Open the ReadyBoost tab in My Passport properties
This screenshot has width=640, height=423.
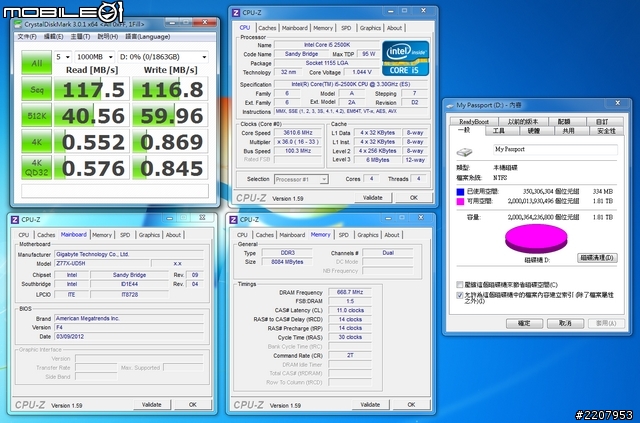click(x=474, y=122)
